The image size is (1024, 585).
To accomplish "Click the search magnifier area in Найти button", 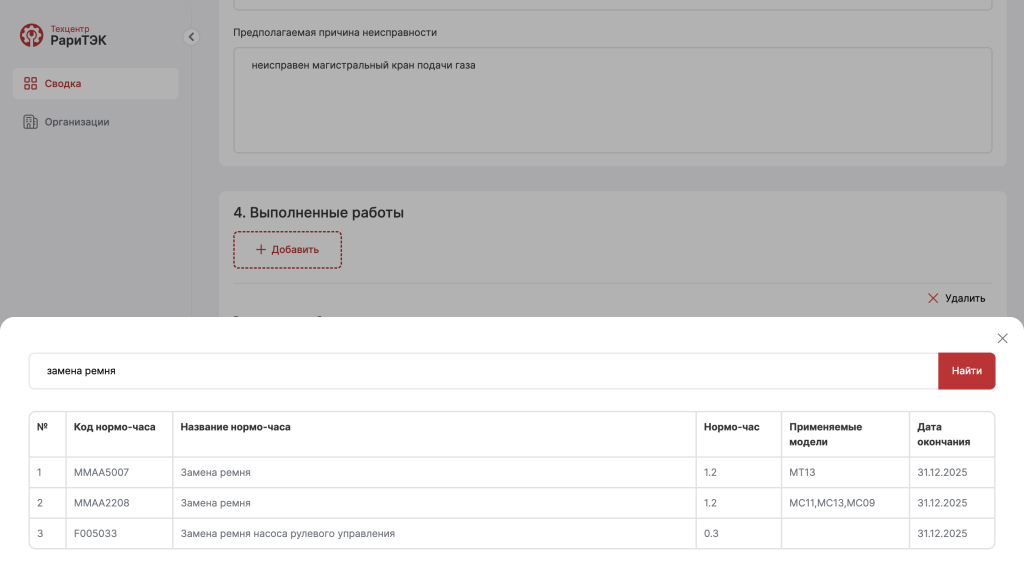I will (966, 371).
